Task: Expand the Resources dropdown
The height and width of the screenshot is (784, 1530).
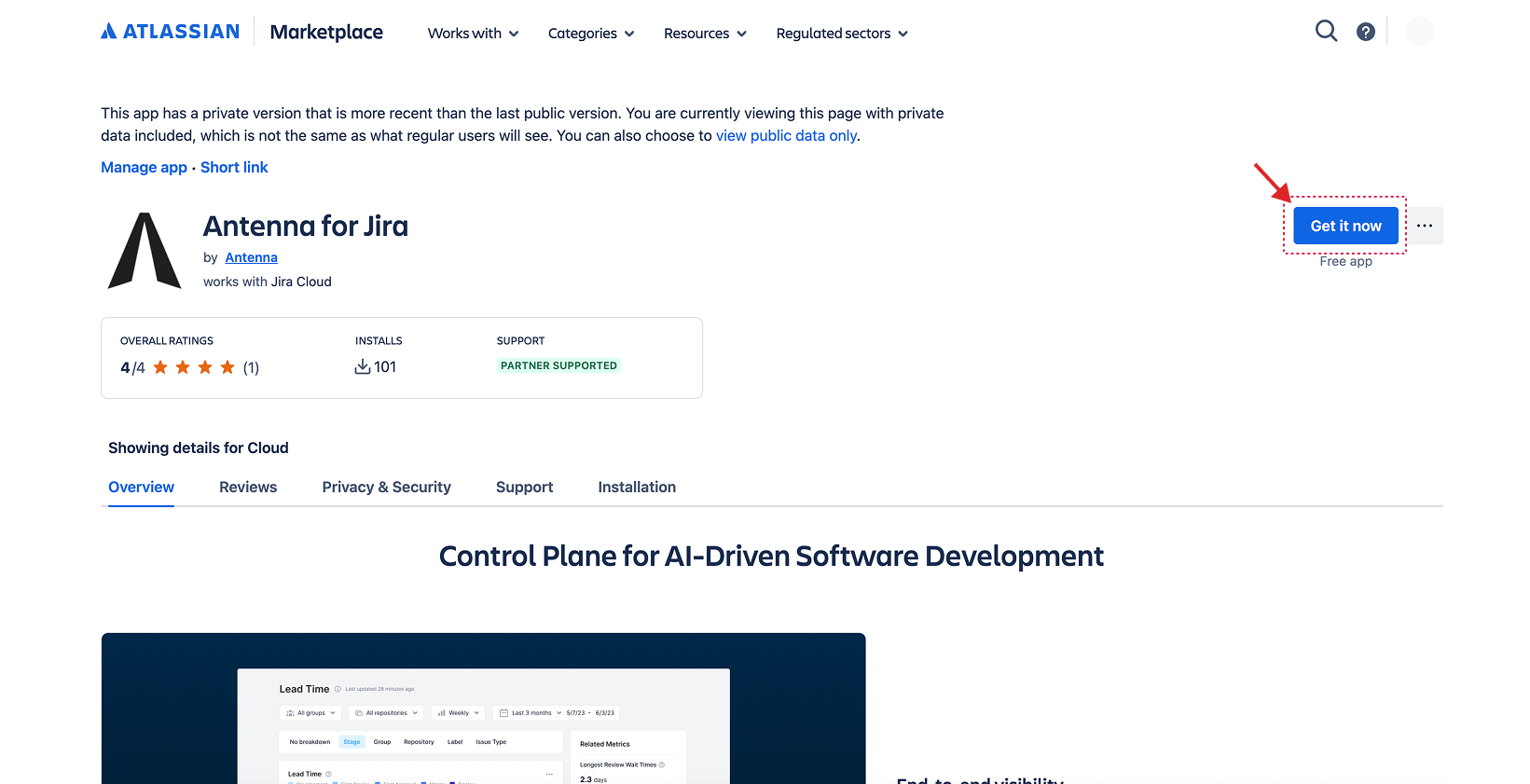Action: pos(705,34)
